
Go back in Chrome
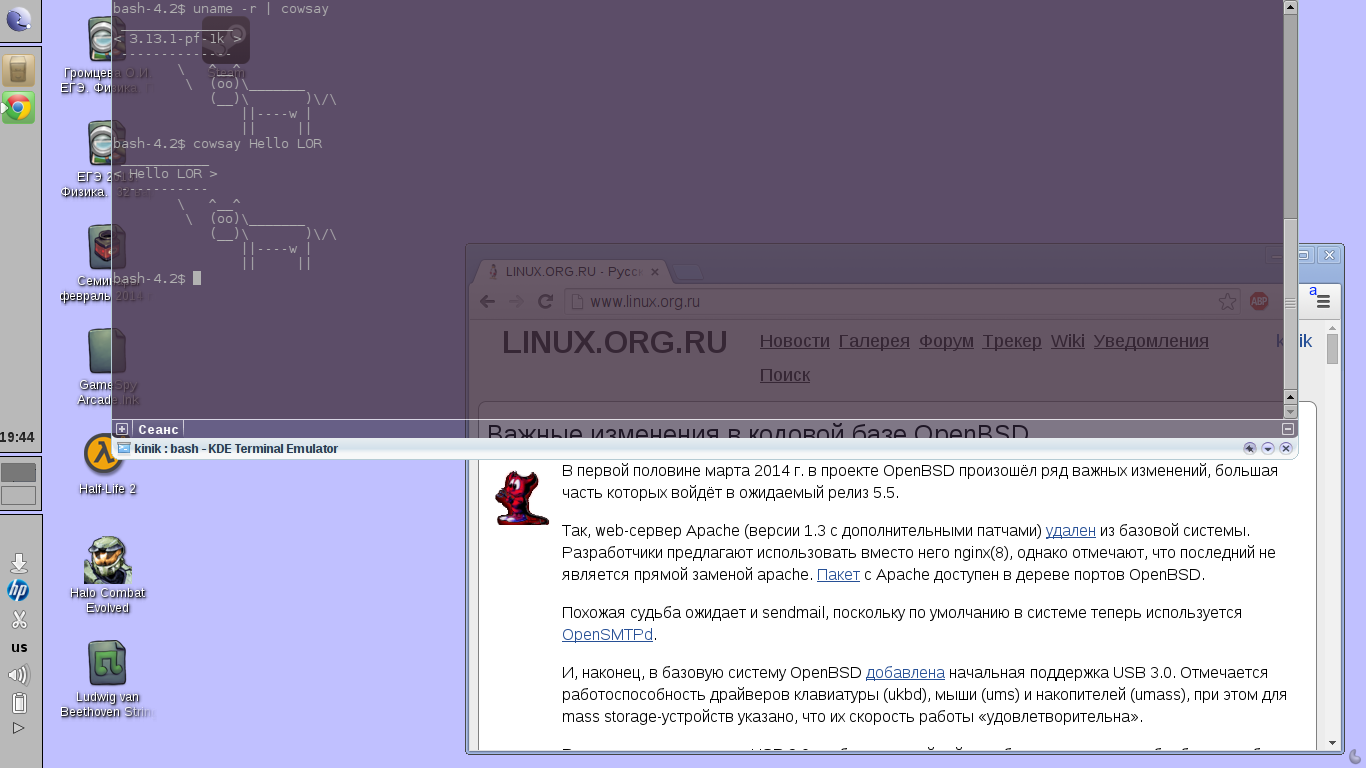click(x=487, y=301)
